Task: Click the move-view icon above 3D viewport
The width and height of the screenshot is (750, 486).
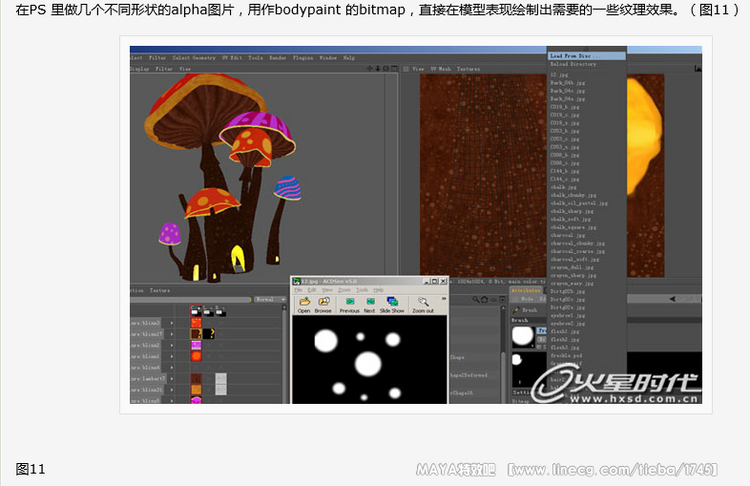Action: point(369,68)
